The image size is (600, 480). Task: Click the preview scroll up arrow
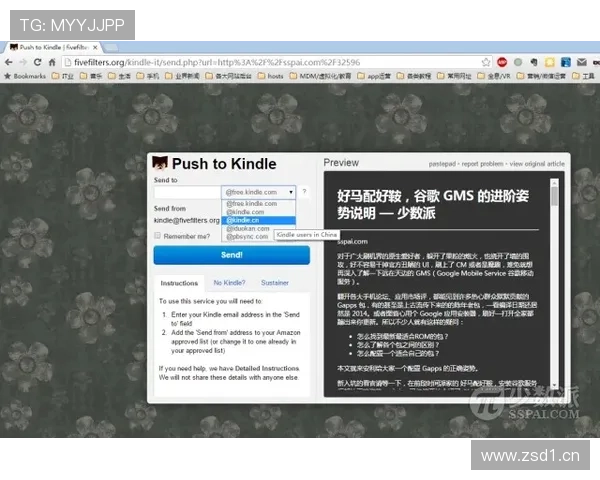554,182
